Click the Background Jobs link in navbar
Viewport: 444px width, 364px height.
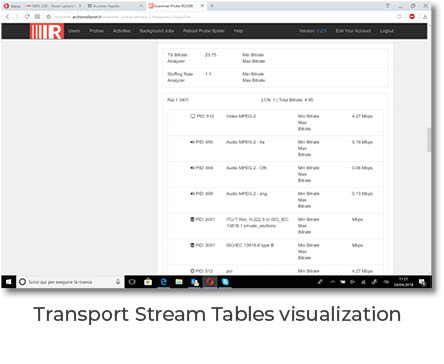(157, 31)
